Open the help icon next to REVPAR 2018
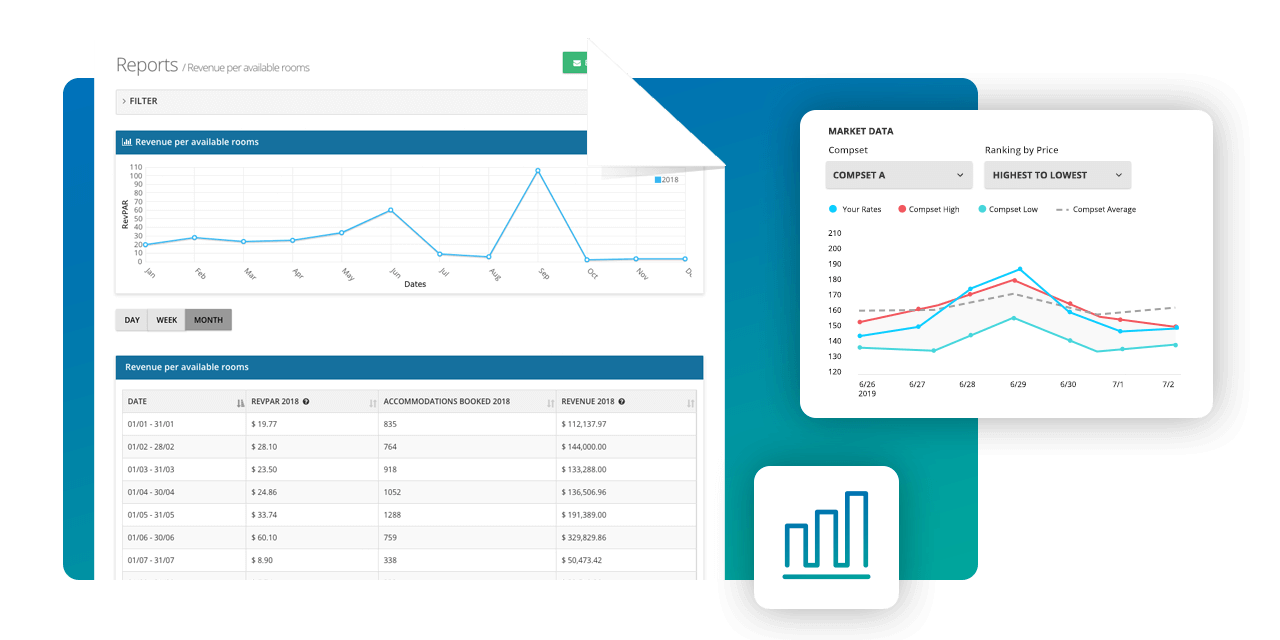This screenshot has width=1280, height=640. coord(306,402)
